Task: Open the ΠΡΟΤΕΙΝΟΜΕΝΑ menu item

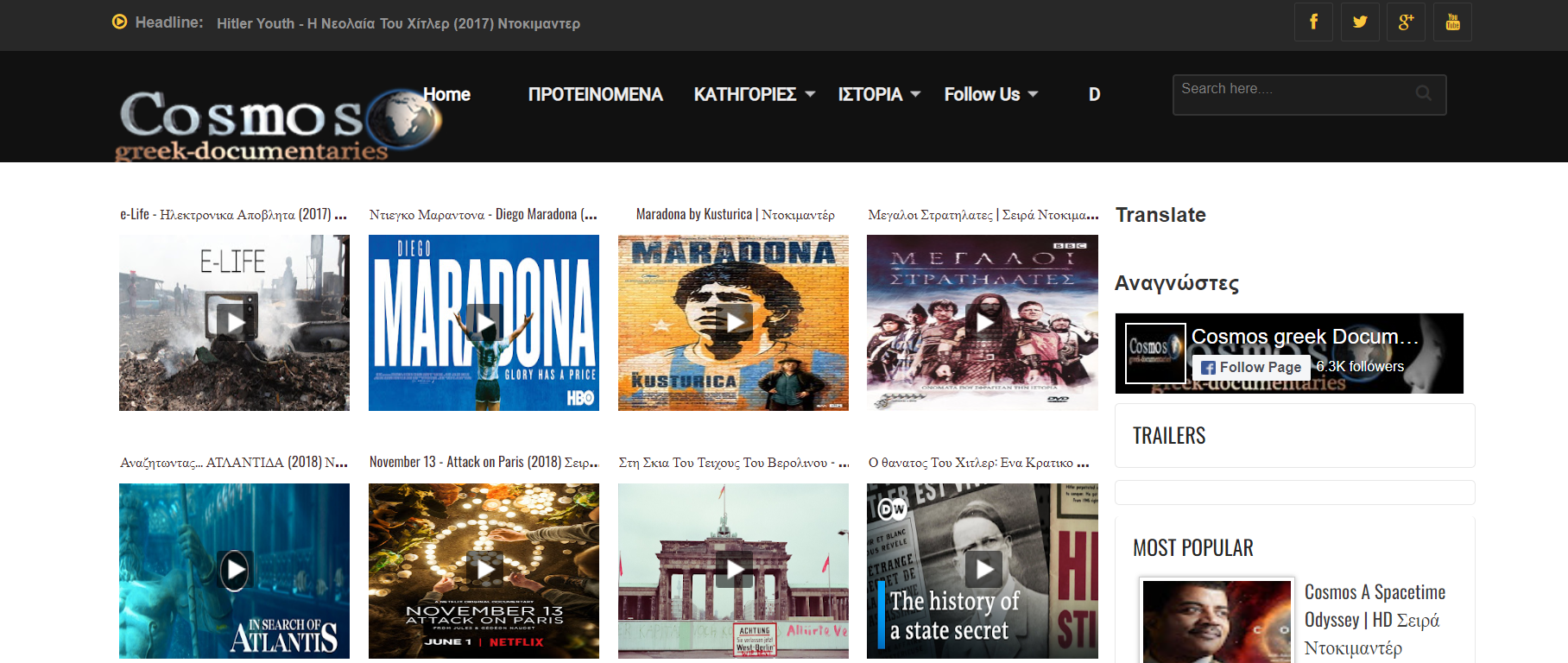Action: pyautogui.click(x=595, y=94)
